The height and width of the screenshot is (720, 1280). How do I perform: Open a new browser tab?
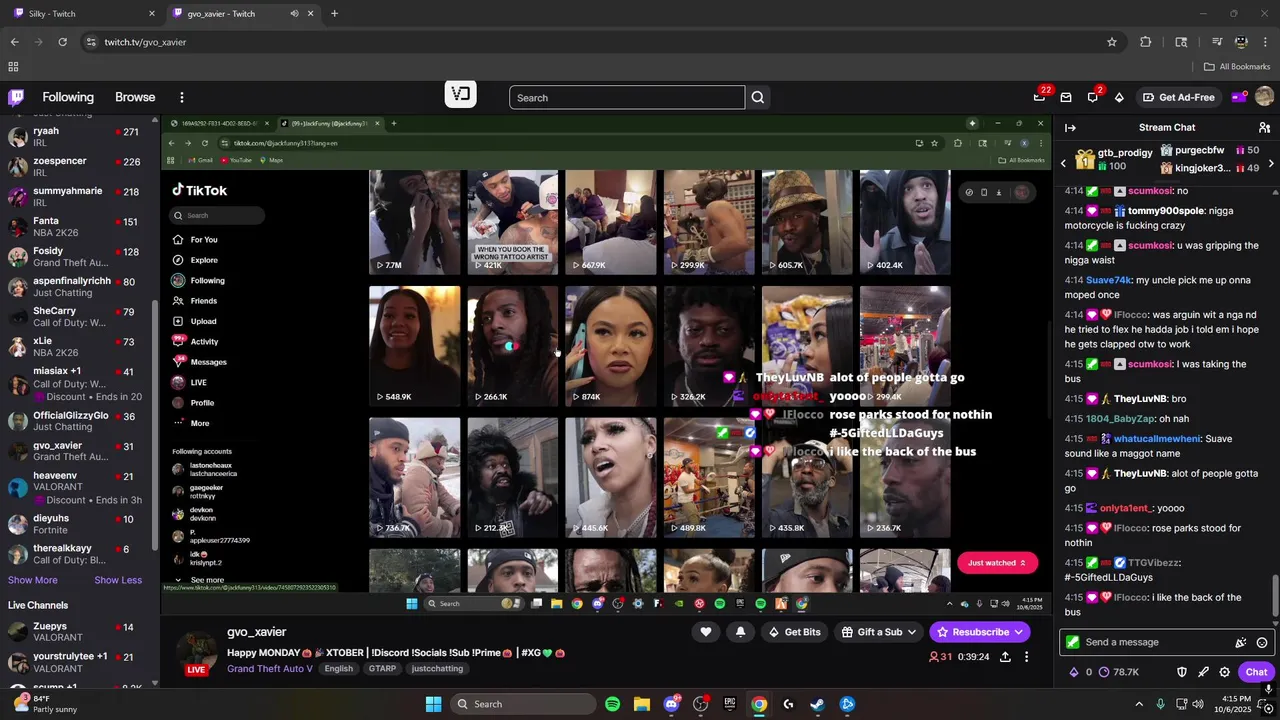click(x=334, y=14)
